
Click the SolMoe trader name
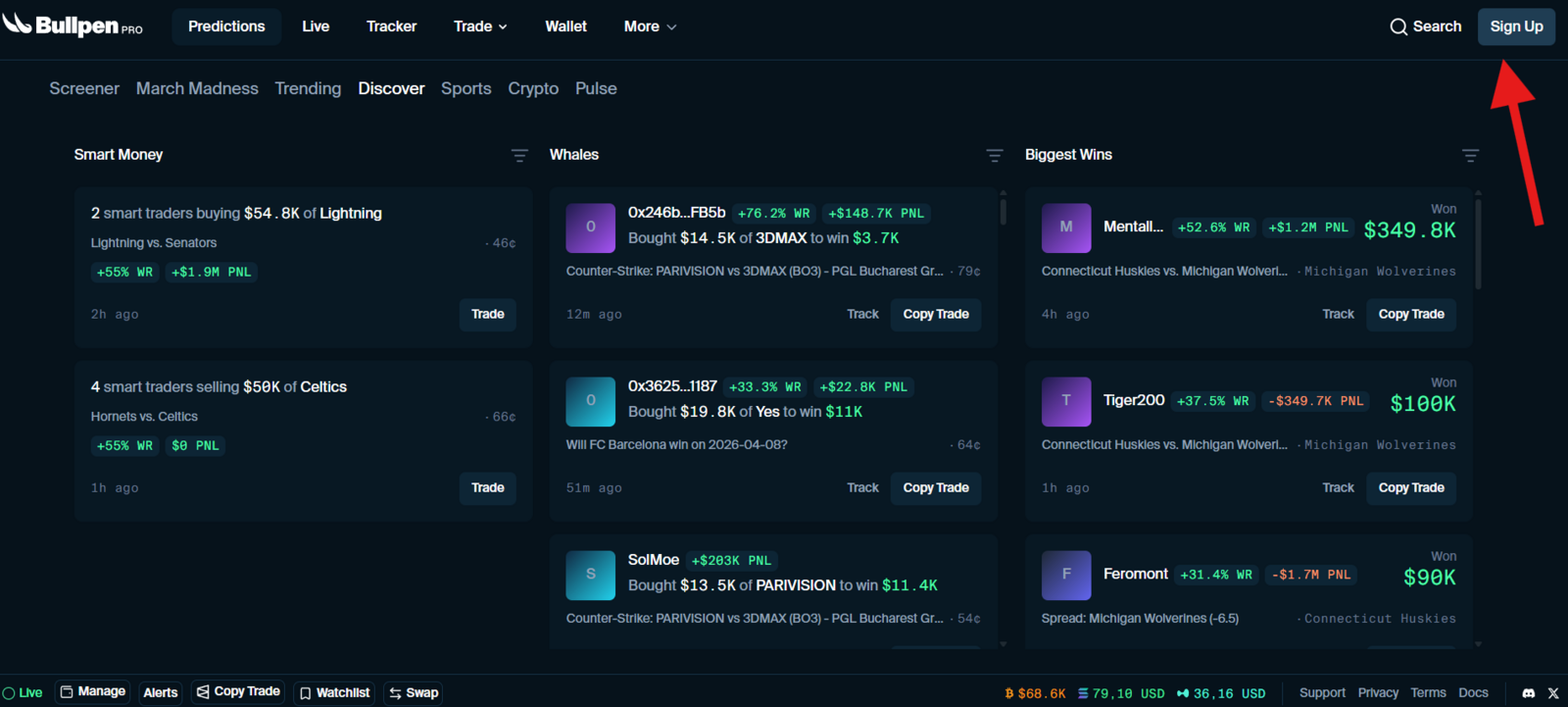pos(654,560)
